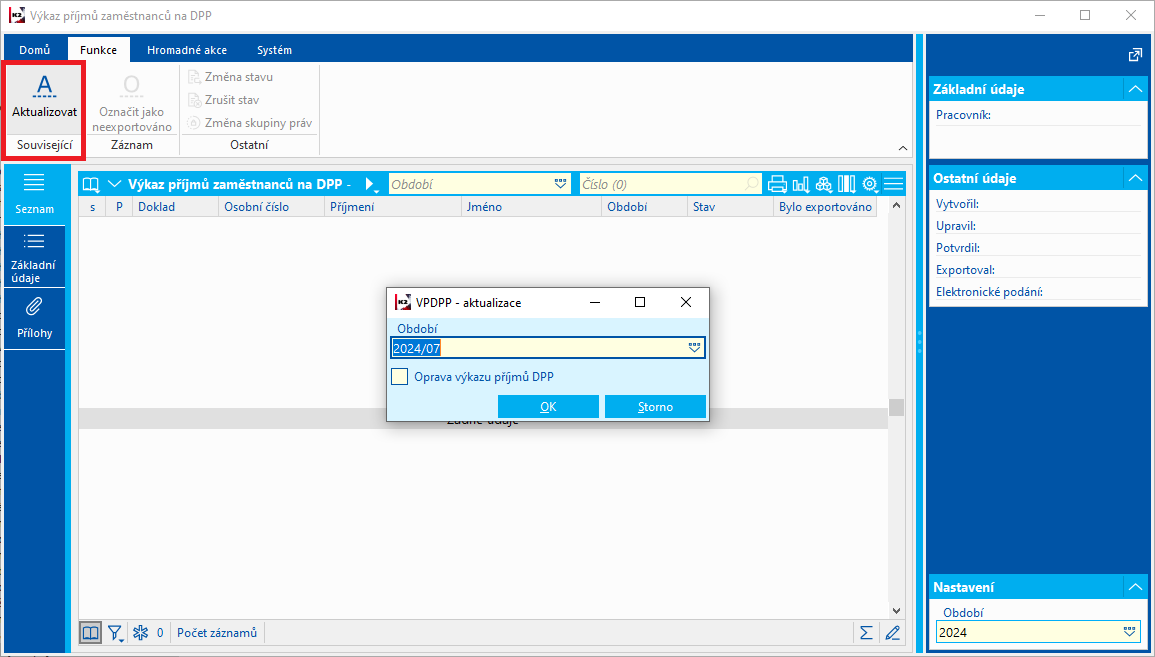Open the hamburger menu in list toolbar
Viewport: 1155px width, 657px height.
(893, 184)
